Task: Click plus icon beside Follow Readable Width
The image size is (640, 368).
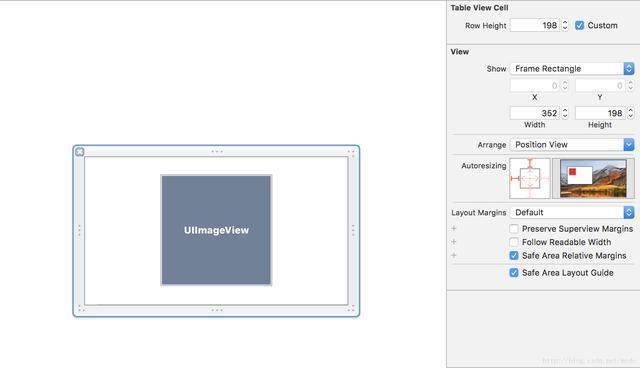Action: click(x=454, y=242)
